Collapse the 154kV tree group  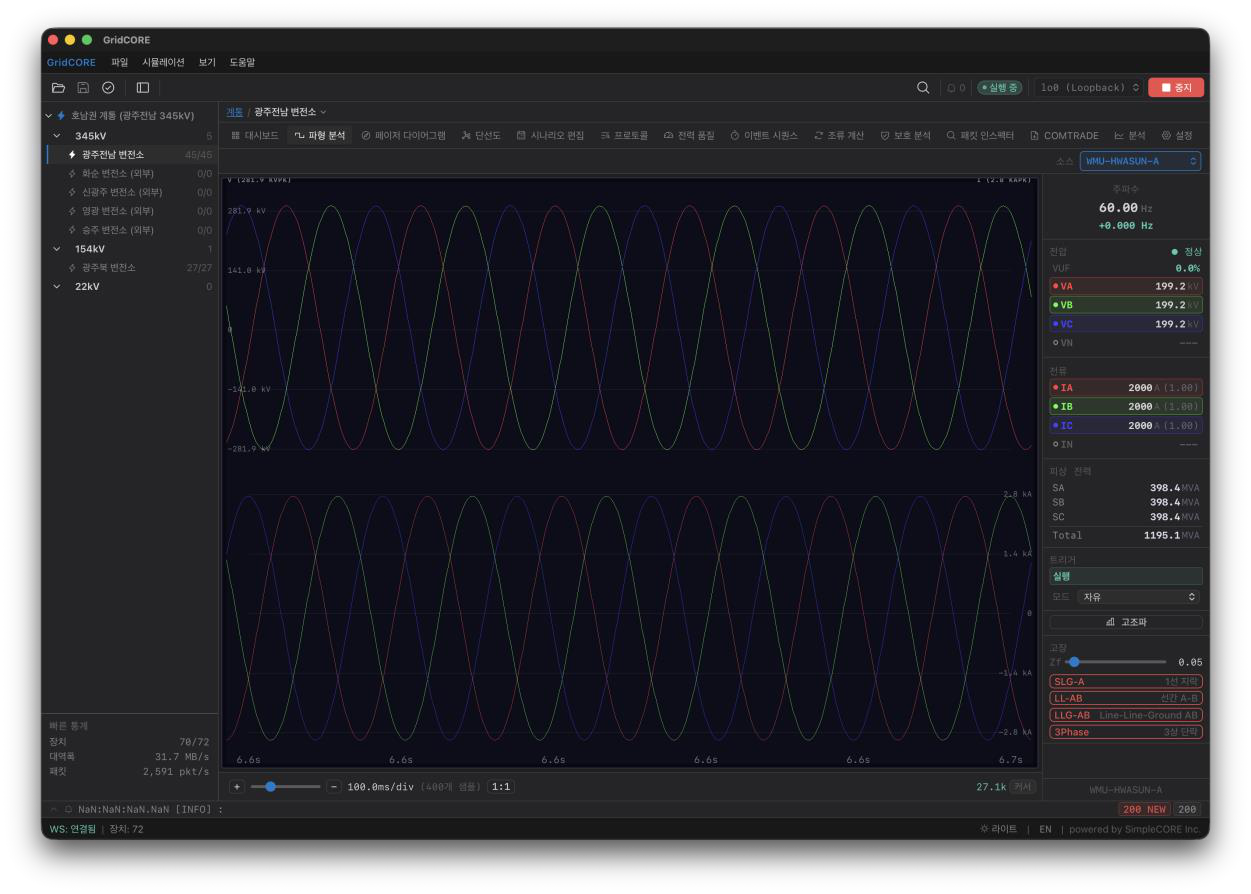click(x=57, y=249)
